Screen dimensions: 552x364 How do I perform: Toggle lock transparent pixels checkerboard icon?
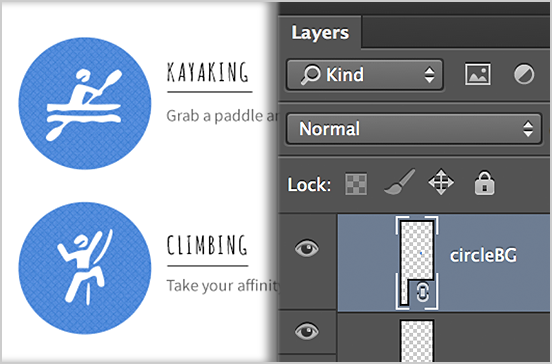coord(356,184)
